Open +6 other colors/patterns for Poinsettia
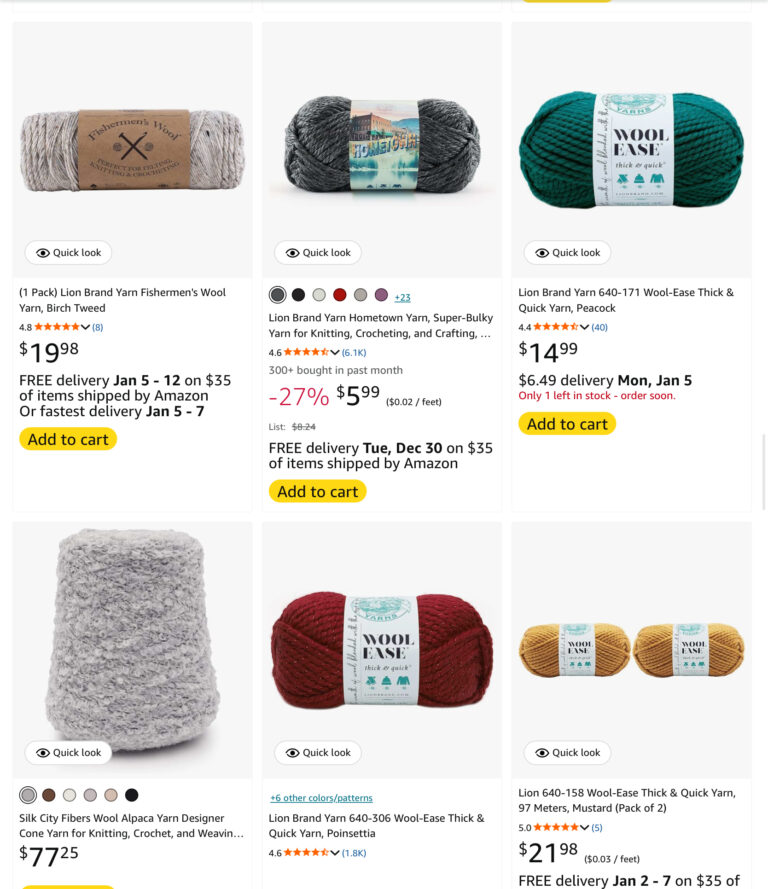The image size is (768, 889). click(321, 797)
